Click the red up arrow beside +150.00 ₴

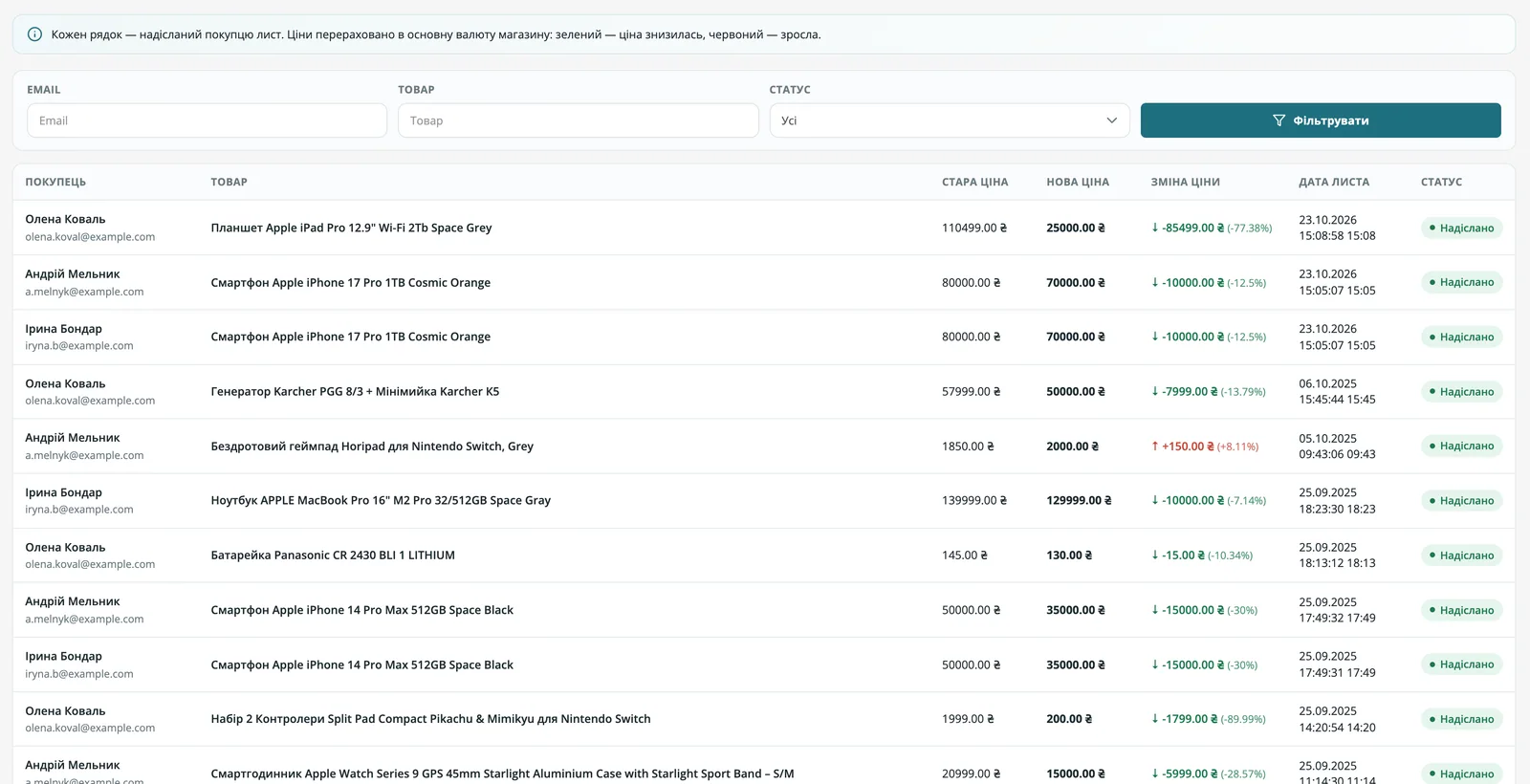(1155, 446)
